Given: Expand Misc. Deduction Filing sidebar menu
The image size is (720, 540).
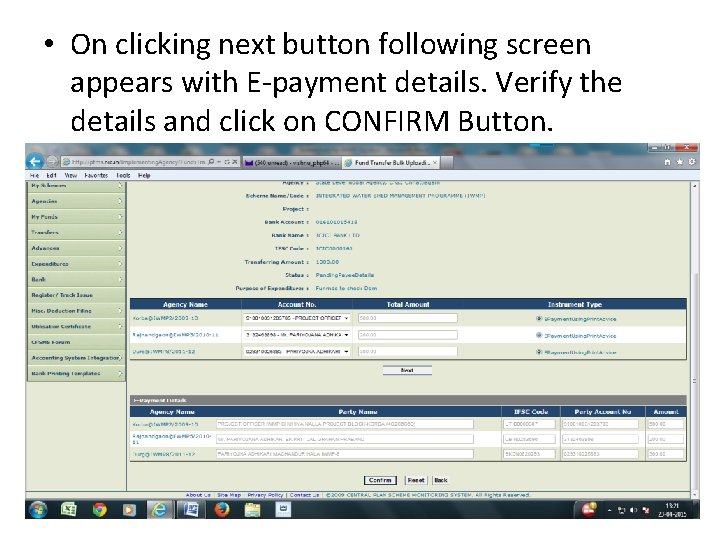Looking at the screenshot, I should point(76,311).
